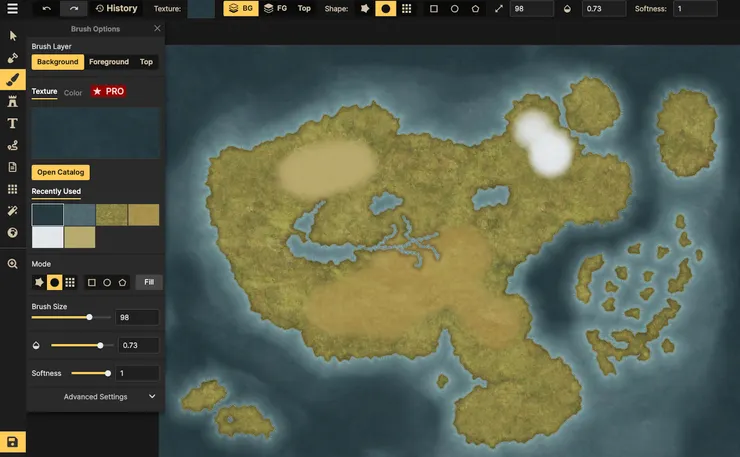Open the Grid tool in sidebar

click(13, 189)
